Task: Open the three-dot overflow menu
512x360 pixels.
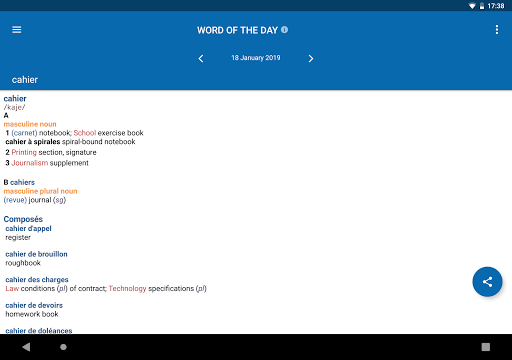Action: click(x=497, y=30)
